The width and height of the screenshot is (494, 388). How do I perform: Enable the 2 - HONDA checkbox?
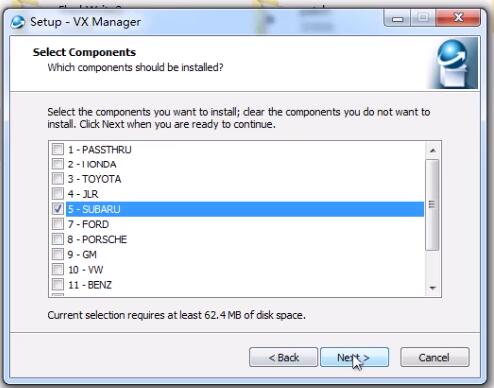pos(58,164)
